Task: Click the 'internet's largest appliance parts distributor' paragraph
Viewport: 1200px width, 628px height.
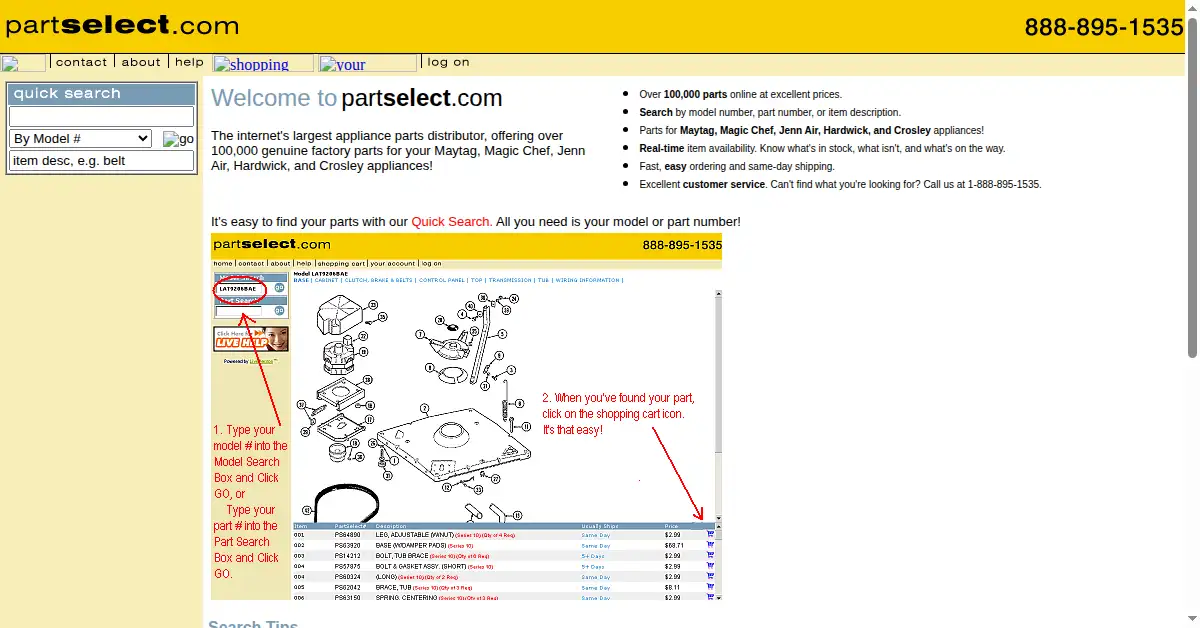Action: tap(398, 151)
